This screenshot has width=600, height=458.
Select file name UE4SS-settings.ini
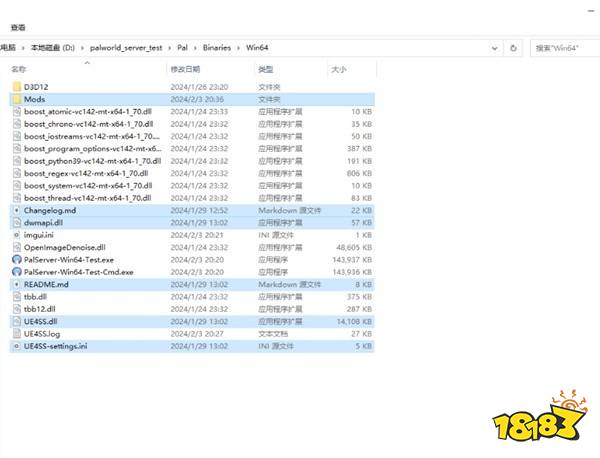tap(55, 346)
